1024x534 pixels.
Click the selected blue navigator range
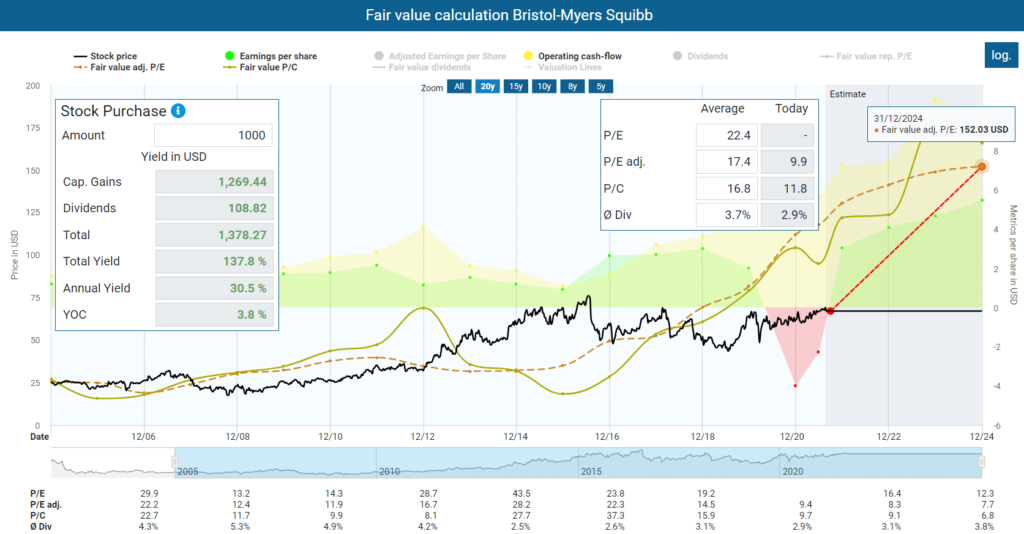(578, 463)
